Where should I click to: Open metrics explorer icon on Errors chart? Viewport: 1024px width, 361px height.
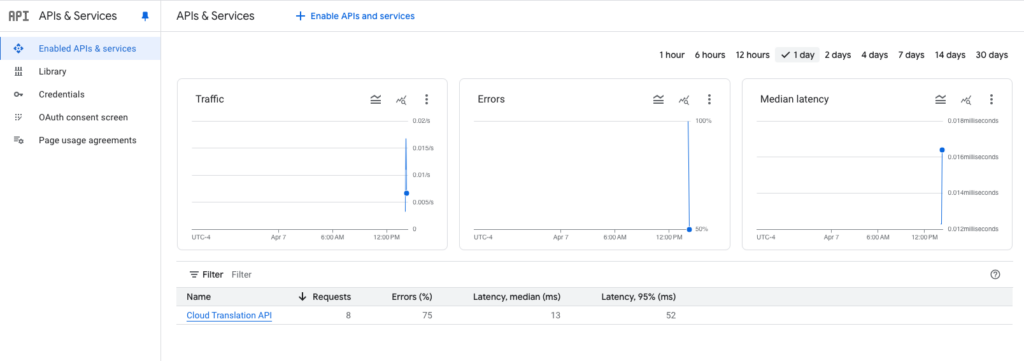tap(684, 99)
